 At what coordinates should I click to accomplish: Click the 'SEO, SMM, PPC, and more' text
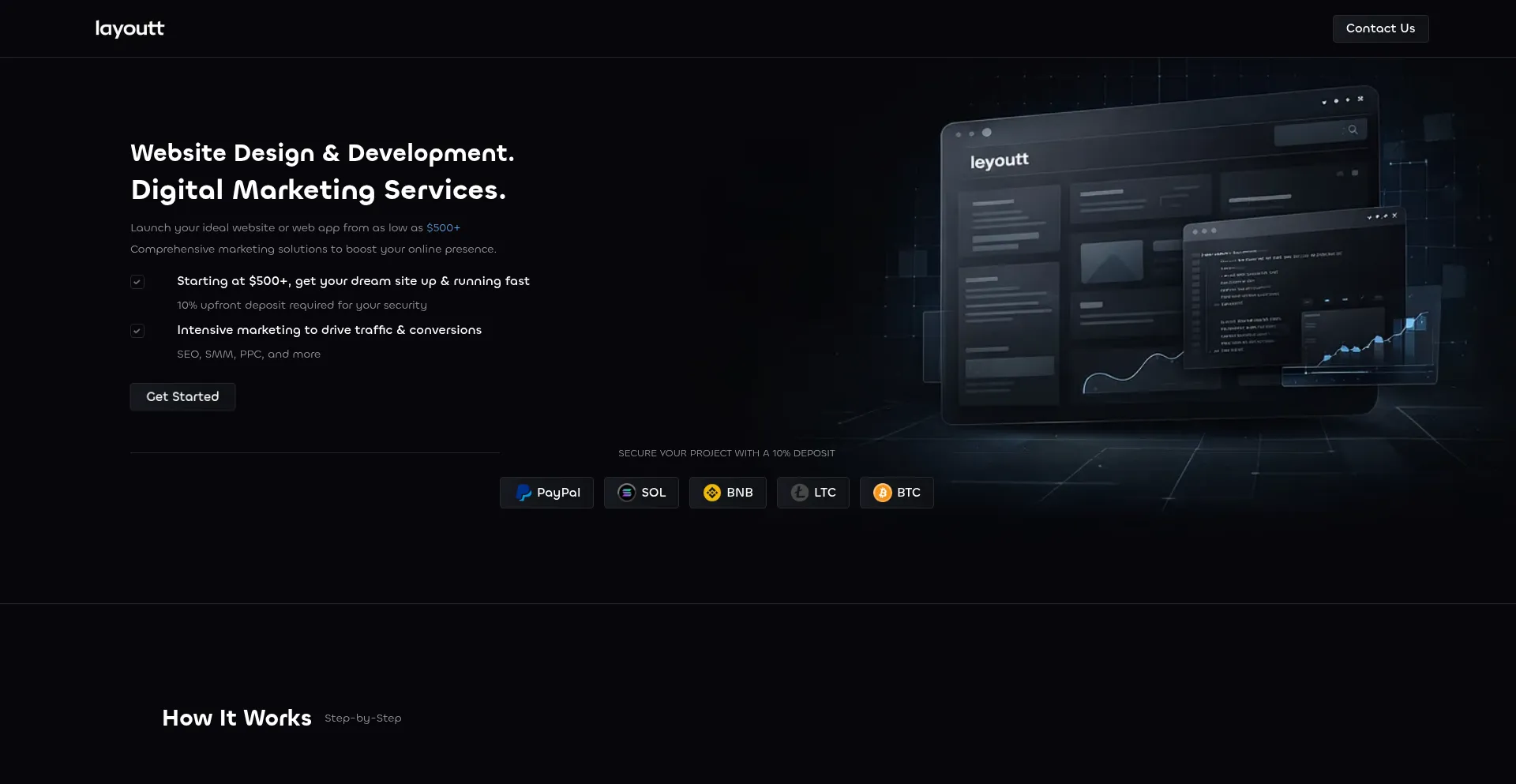pos(249,354)
